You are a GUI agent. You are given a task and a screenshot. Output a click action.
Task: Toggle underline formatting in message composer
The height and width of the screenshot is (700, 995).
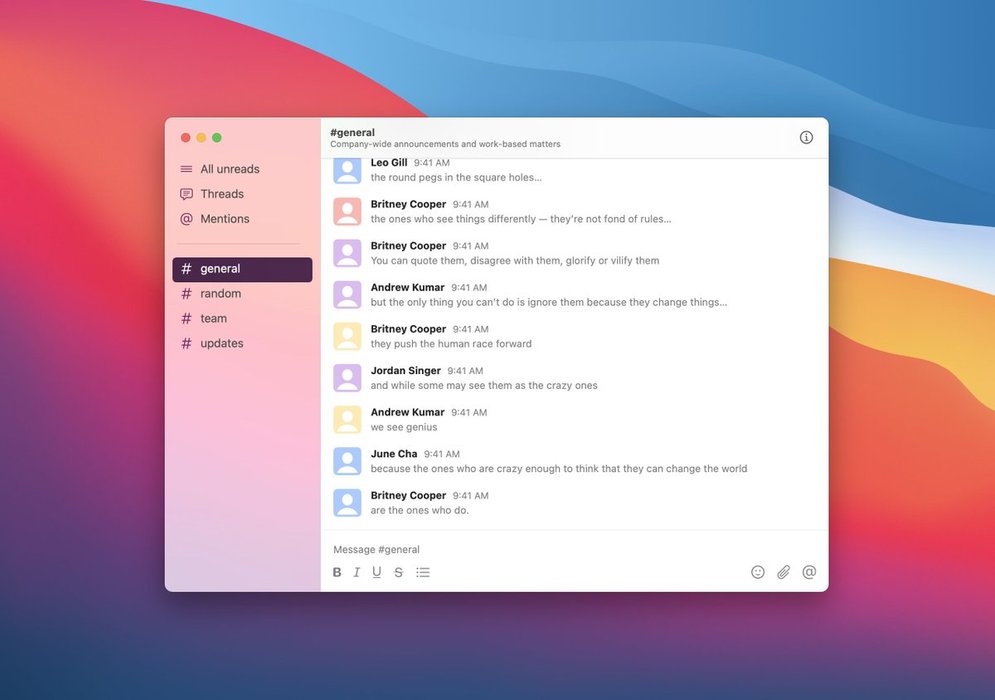point(377,573)
